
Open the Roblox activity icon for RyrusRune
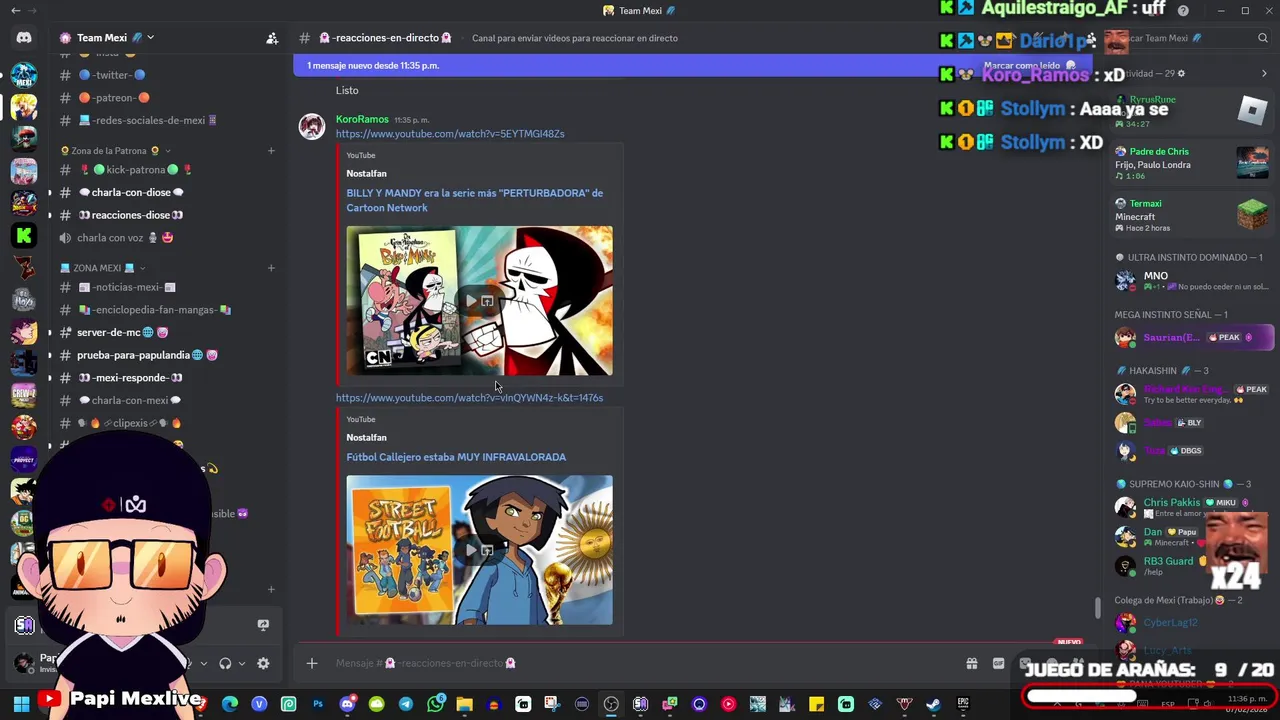point(1252,110)
